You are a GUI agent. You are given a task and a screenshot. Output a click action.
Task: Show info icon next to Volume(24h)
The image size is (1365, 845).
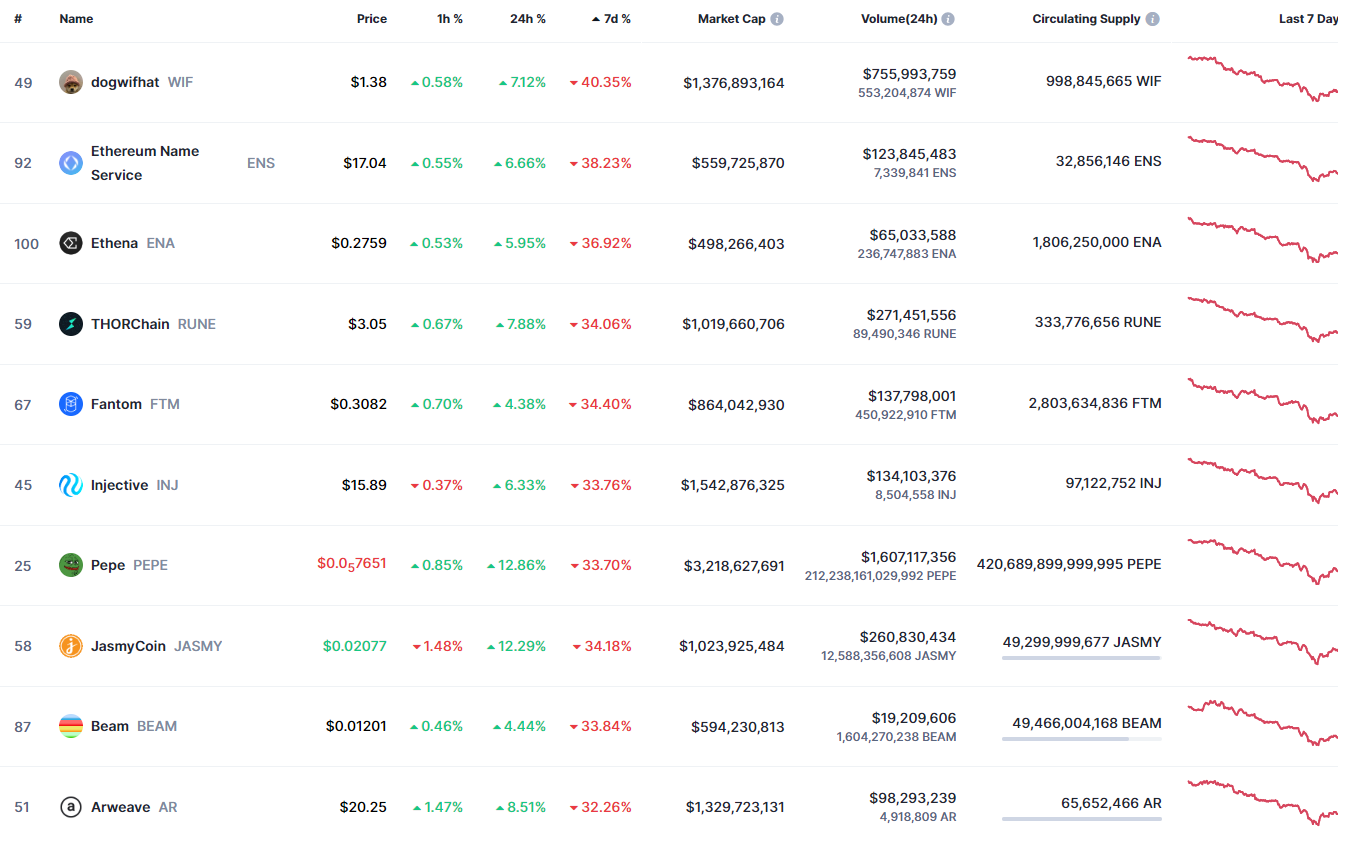948,19
